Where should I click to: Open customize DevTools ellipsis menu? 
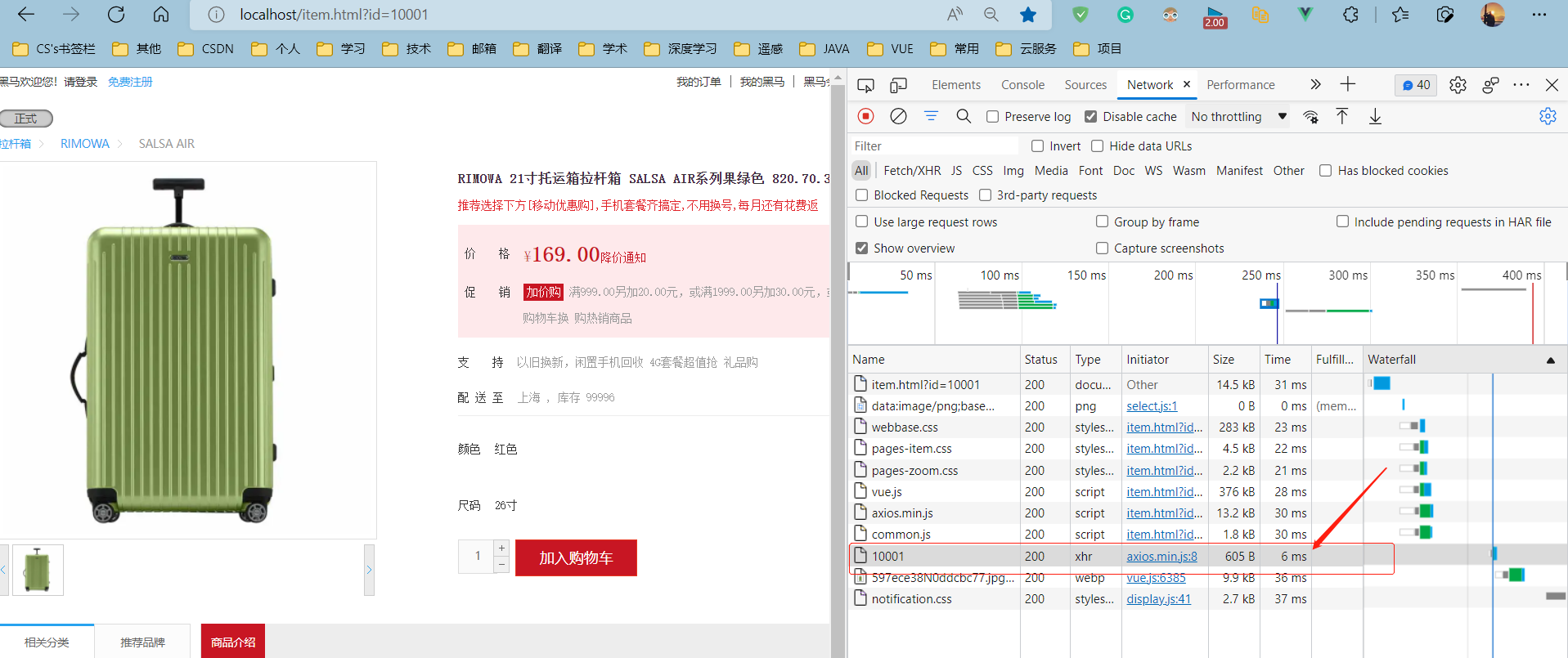click(x=1521, y=85)
